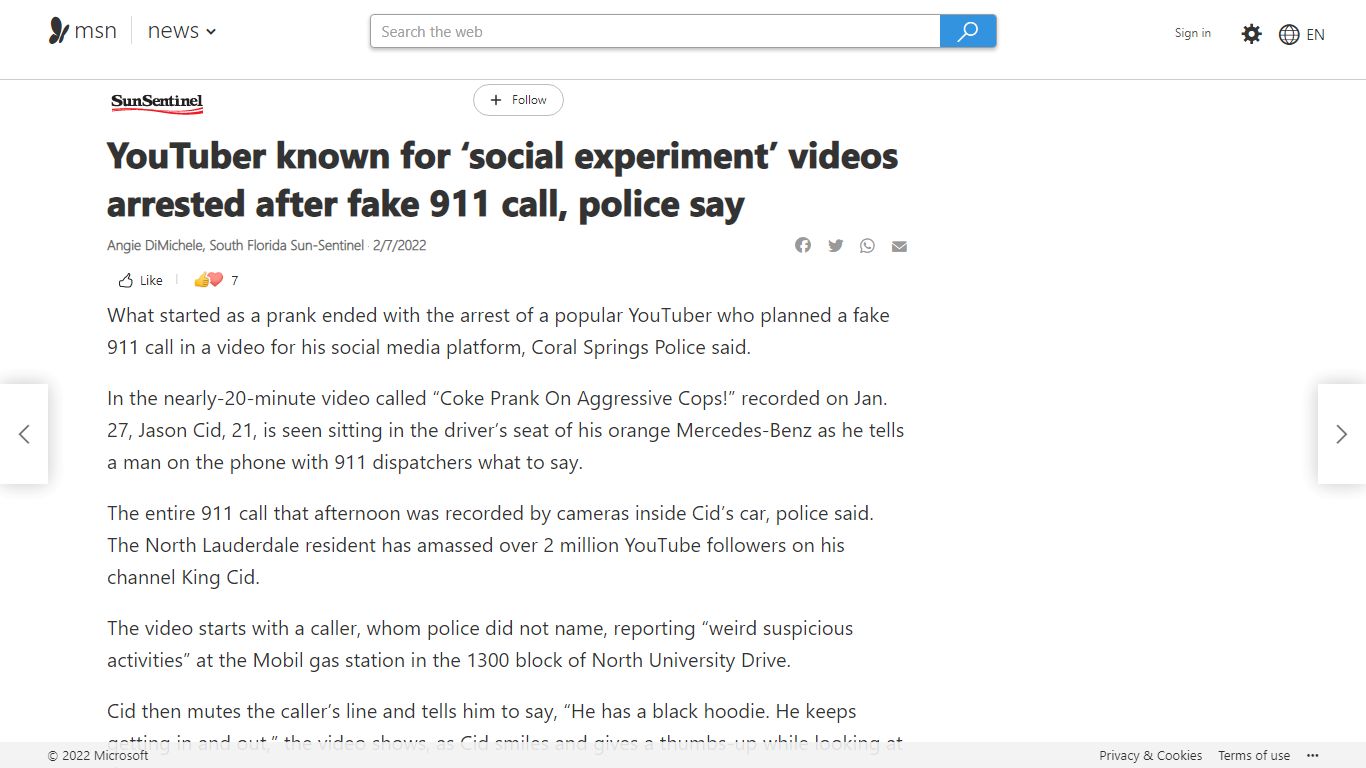Focus the Search the web field
Screen dimensions: 1366x768
pyautogui.click(x=655, y=31)
